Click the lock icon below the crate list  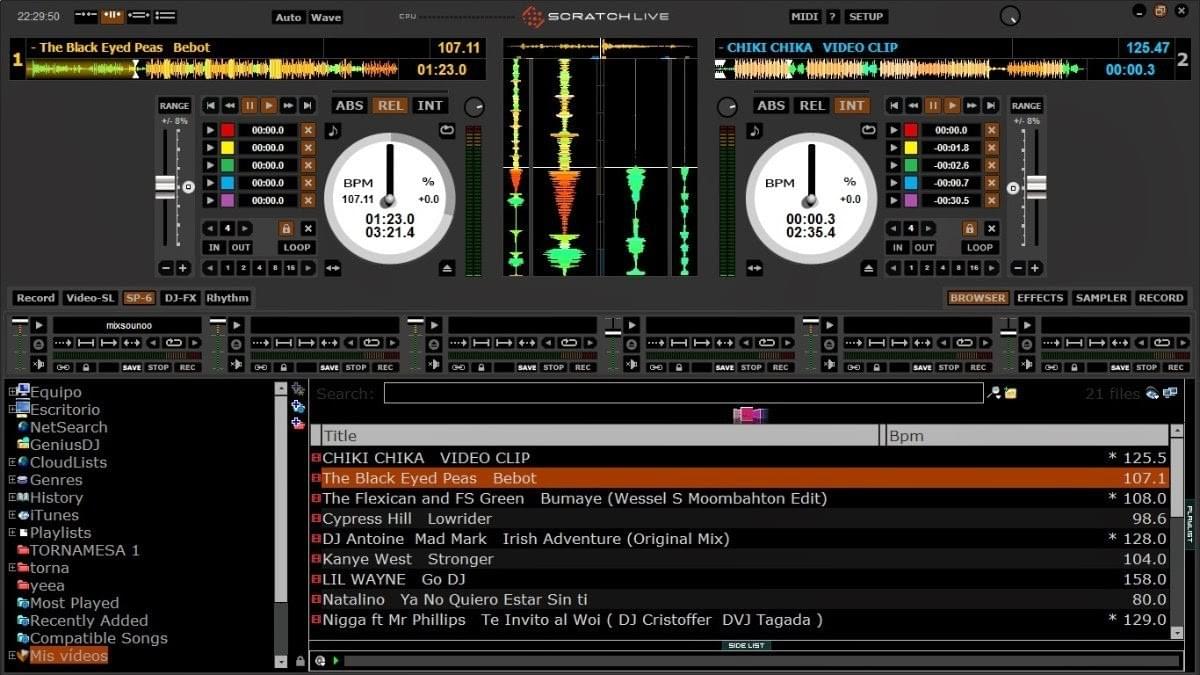[299, 660]
